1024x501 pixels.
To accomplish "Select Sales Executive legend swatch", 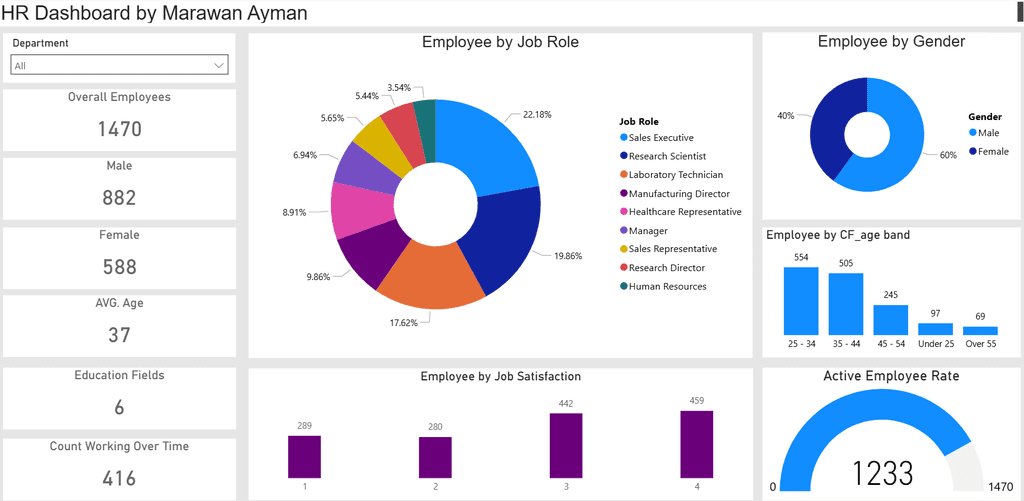I will click(624, 138).
